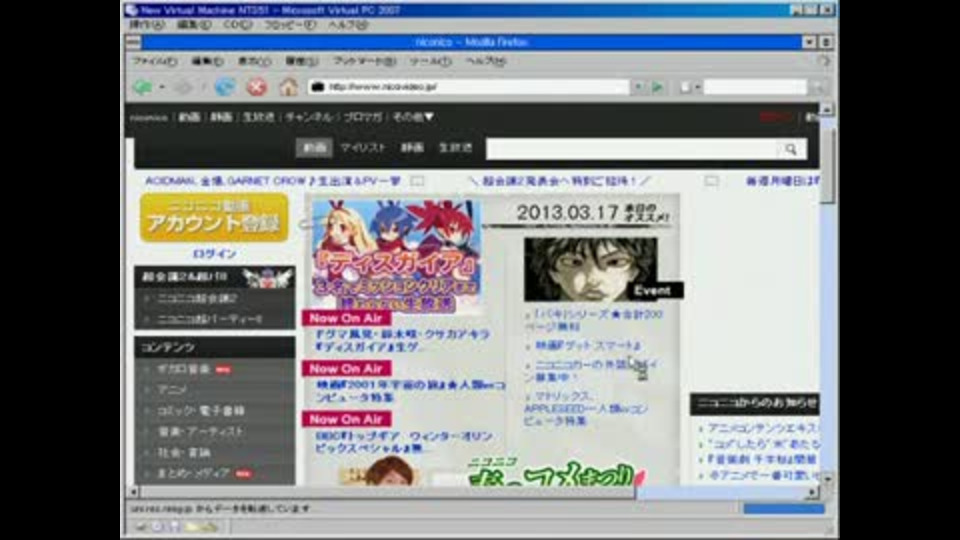Click the niconico logo in site header

tap(148, 117)
